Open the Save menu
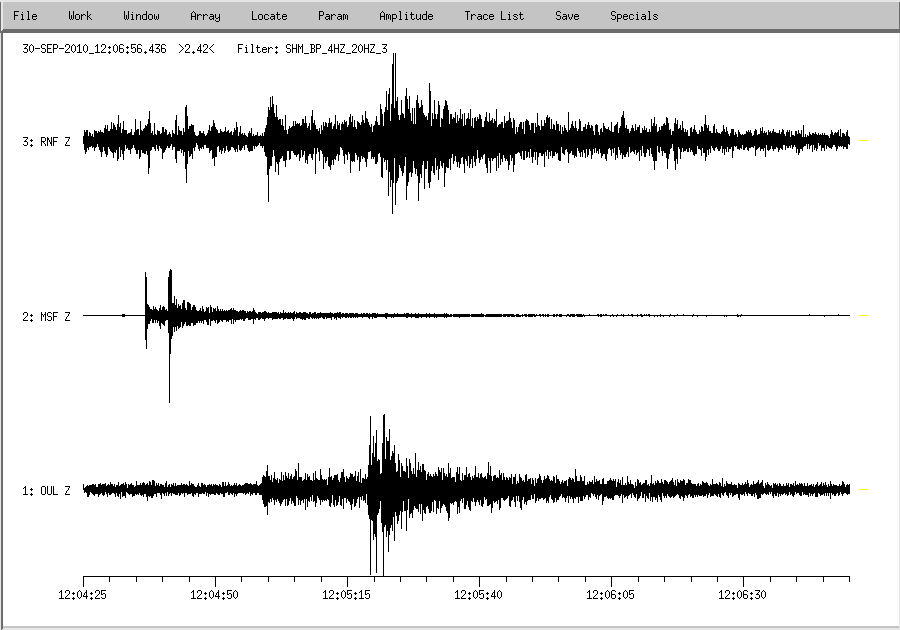The image size is (900, 630). [x=567, y=16]
